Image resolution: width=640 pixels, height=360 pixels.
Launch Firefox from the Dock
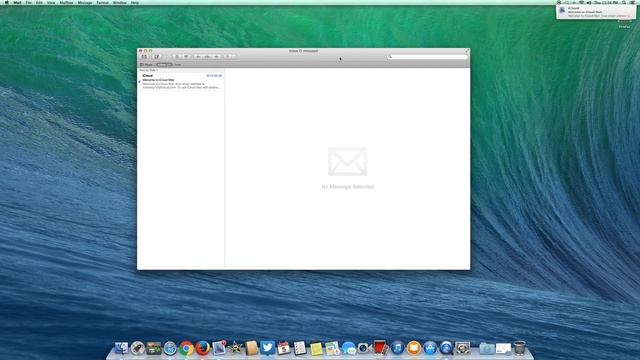pyautogui.click(x=202, y=348)
